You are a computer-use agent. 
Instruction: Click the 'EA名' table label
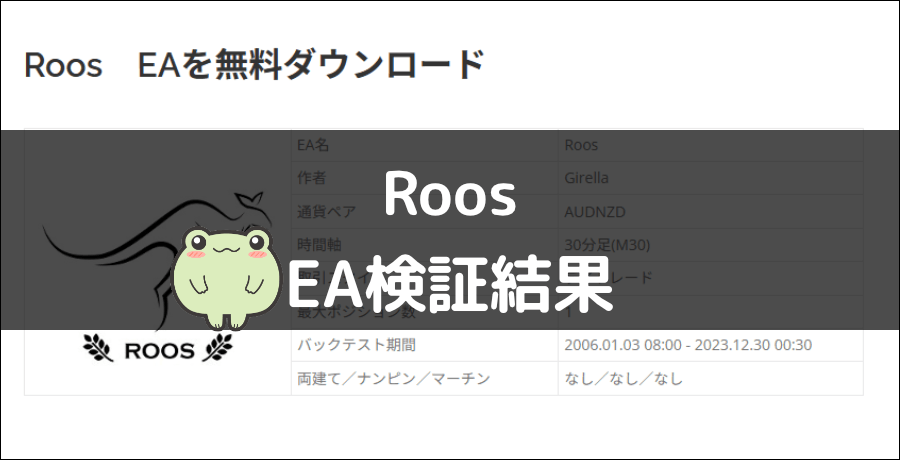[x=313, y=145]
